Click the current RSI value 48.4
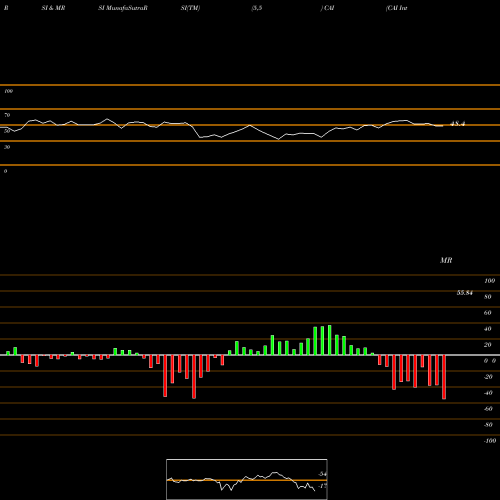Image resolution: width=500 pixels, height=500 pixels. [x=457, y=124]
